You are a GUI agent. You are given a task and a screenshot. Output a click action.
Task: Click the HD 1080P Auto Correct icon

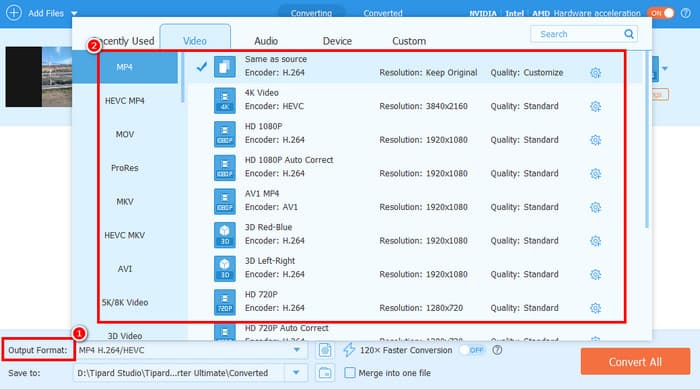(225, 167)
